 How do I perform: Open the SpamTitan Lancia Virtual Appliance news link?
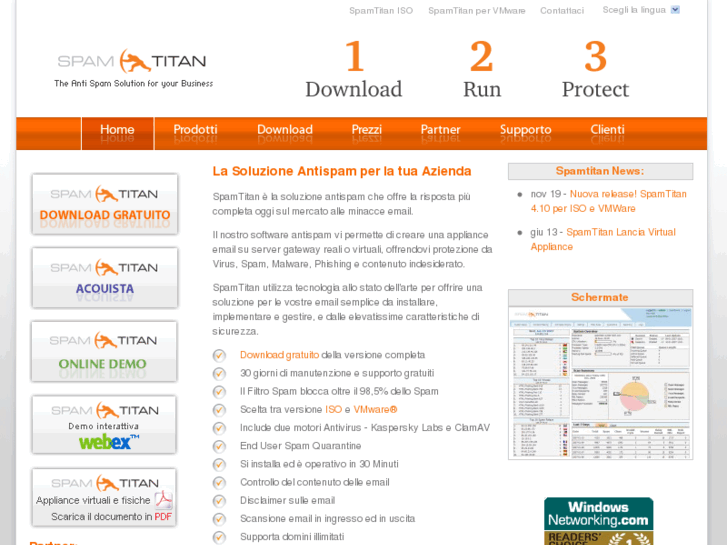coord(603,239)
